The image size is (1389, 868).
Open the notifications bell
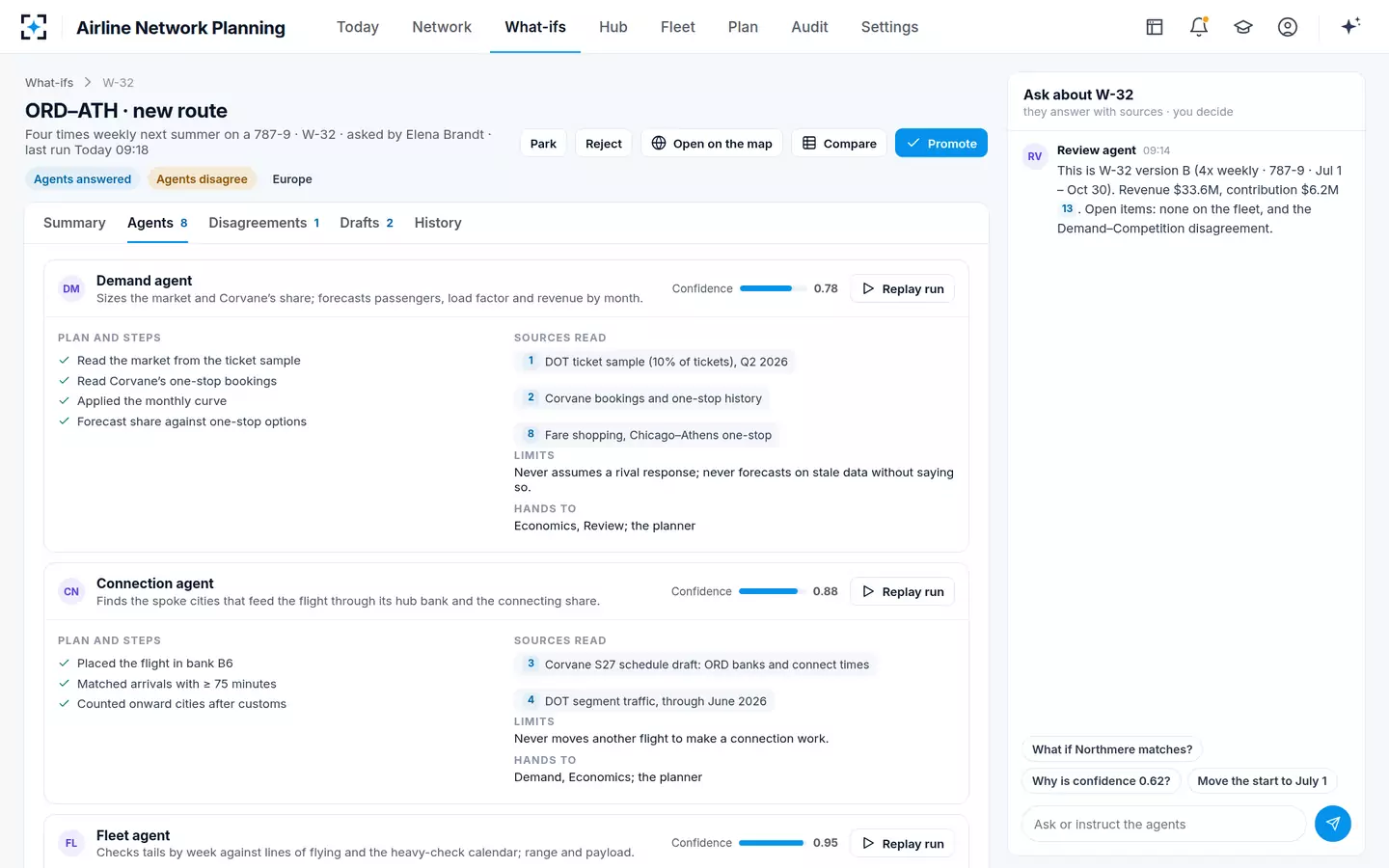(x=1199, y=27)
